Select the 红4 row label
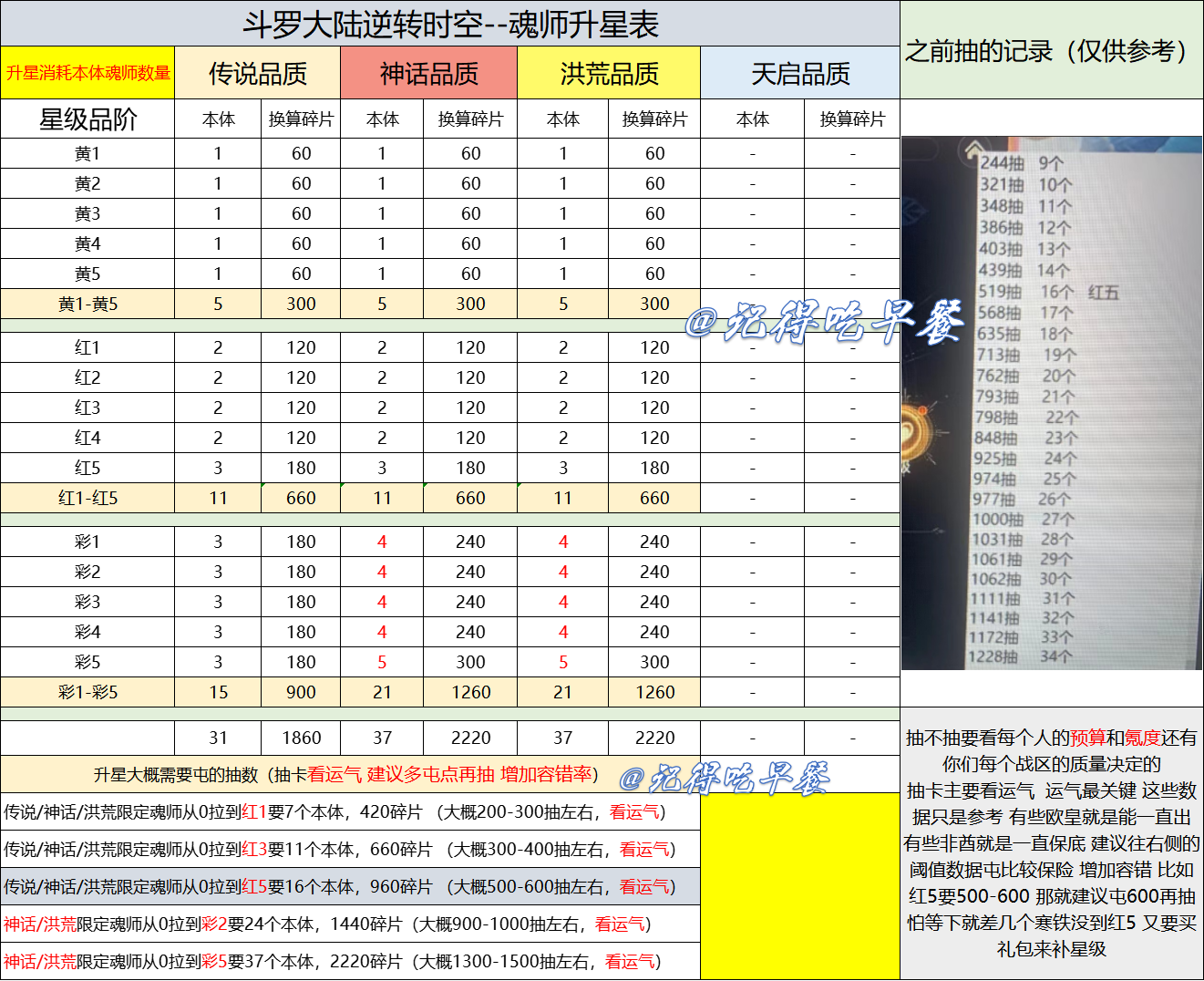Viewport: 1204px width, 981px height. coord(87,438)
